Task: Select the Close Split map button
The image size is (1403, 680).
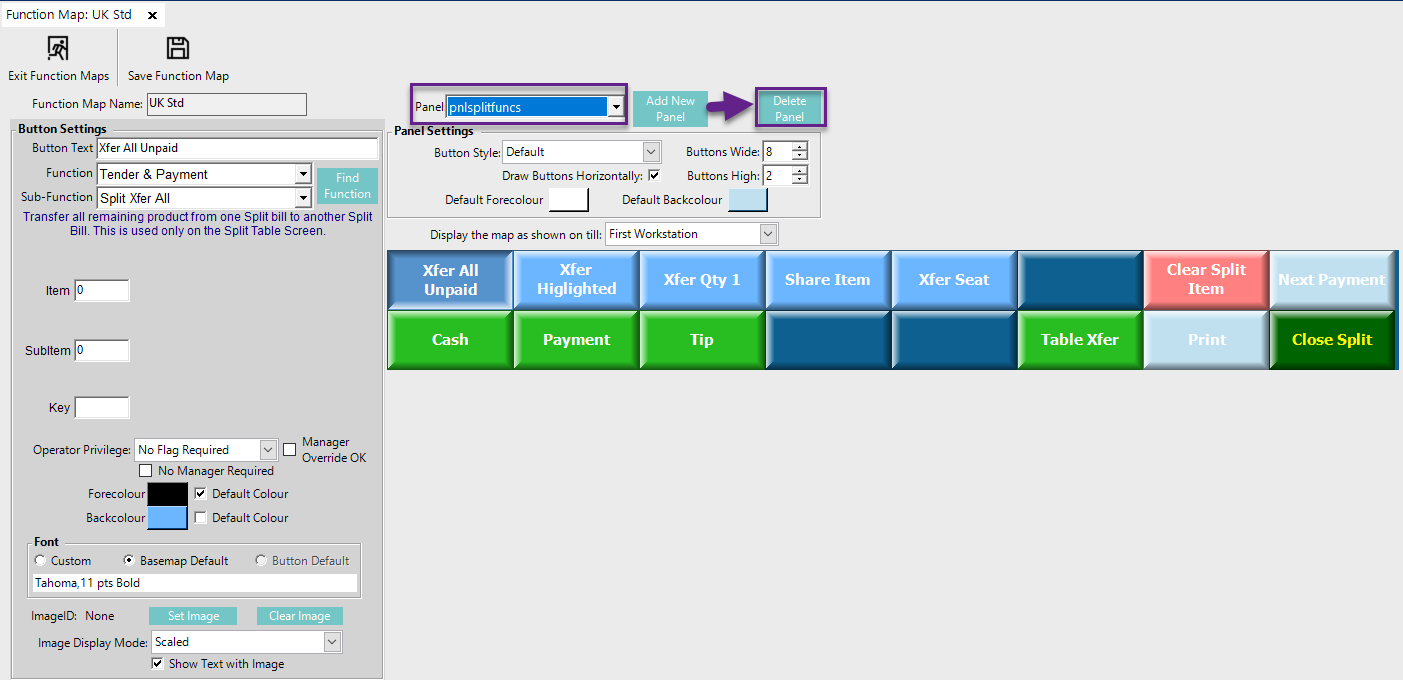Action: pos(1331,340)
